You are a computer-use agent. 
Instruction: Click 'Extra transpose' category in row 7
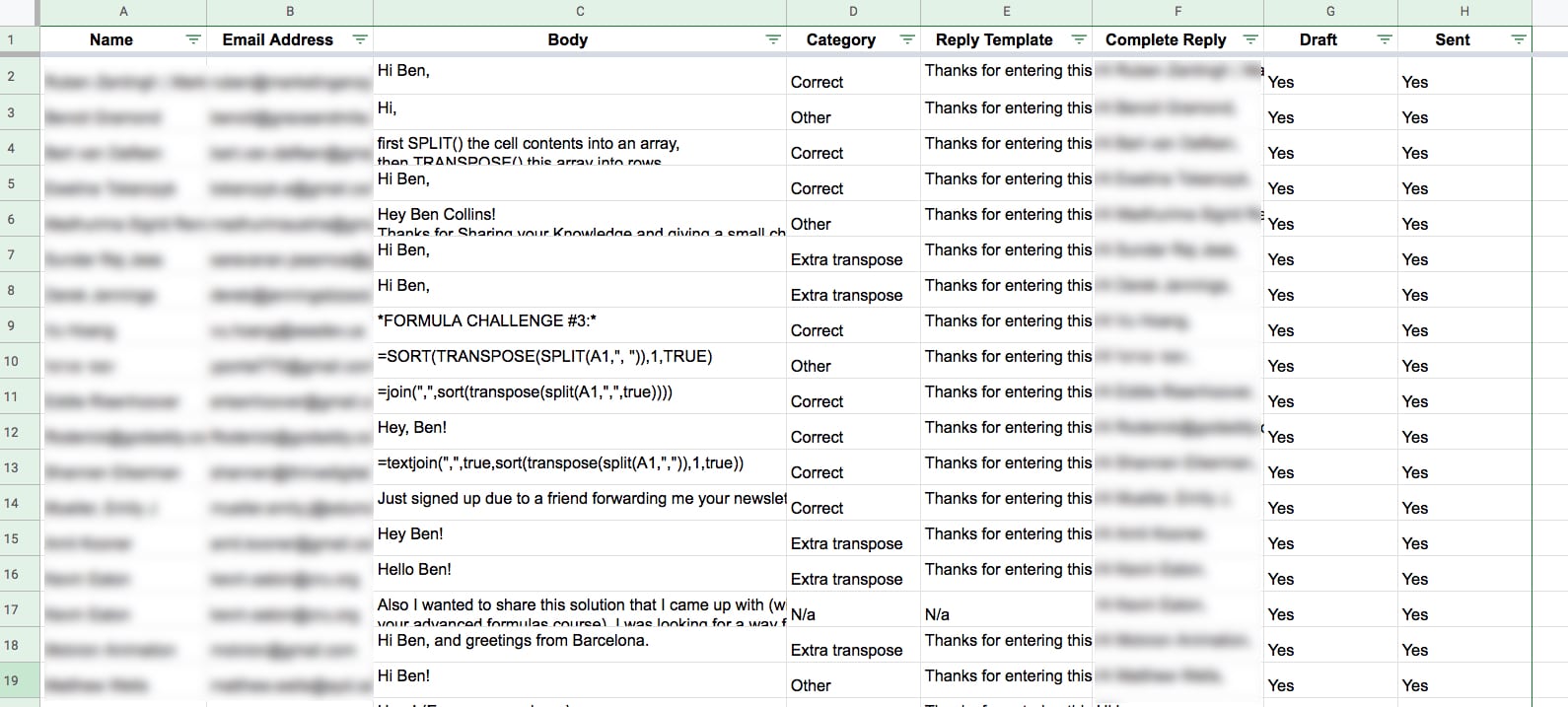[x=853, y=254]
